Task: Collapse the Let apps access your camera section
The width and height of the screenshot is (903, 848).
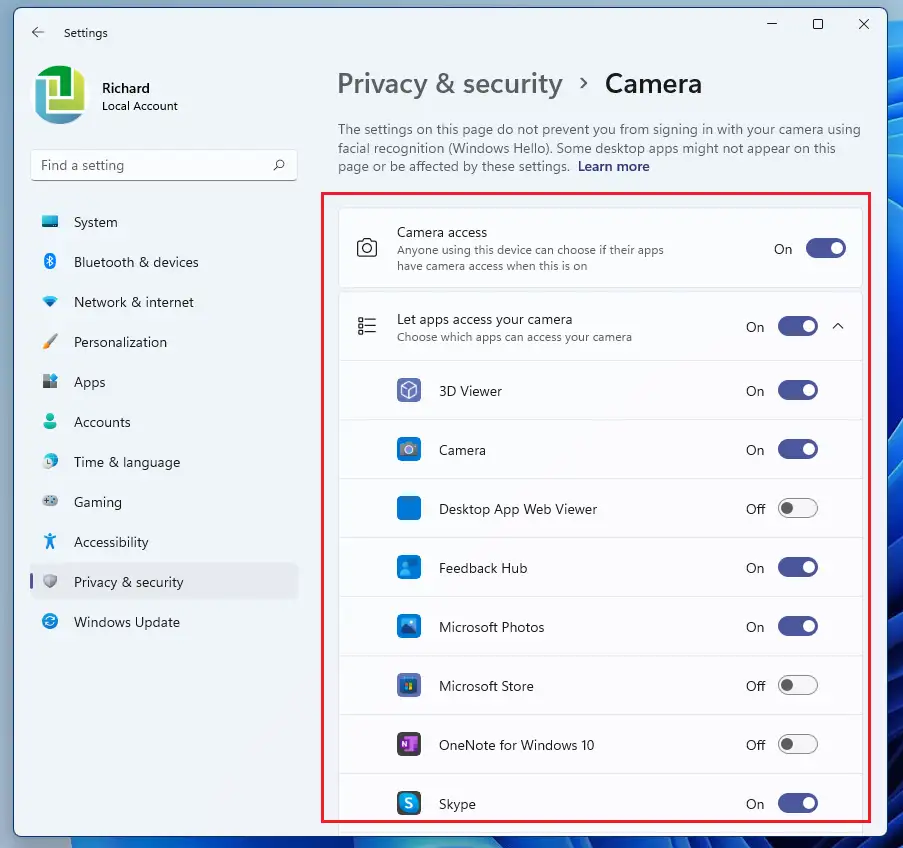Action: click(838, 326)
